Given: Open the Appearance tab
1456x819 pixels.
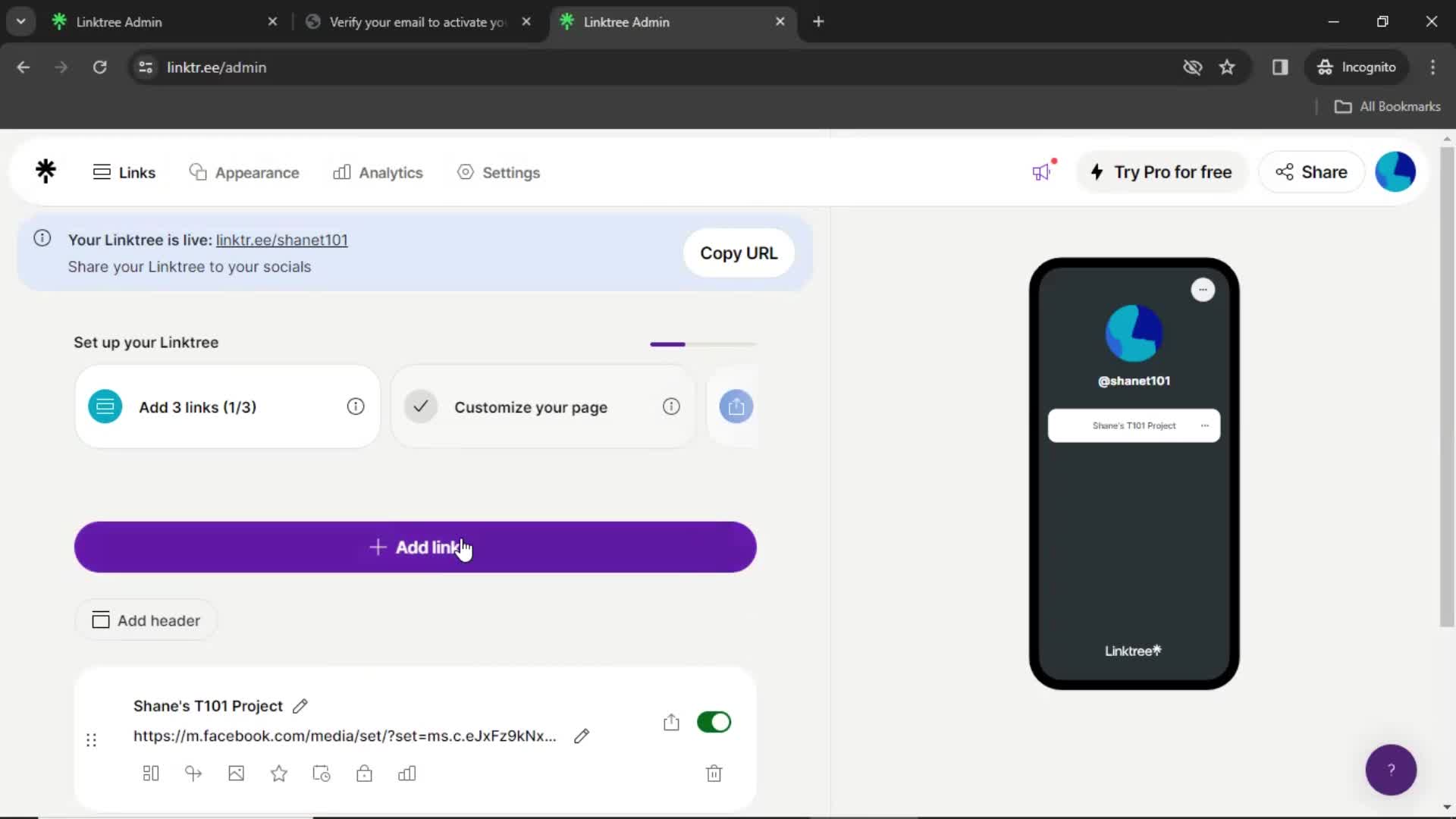Looking at the screenshot, I should 243,172.
